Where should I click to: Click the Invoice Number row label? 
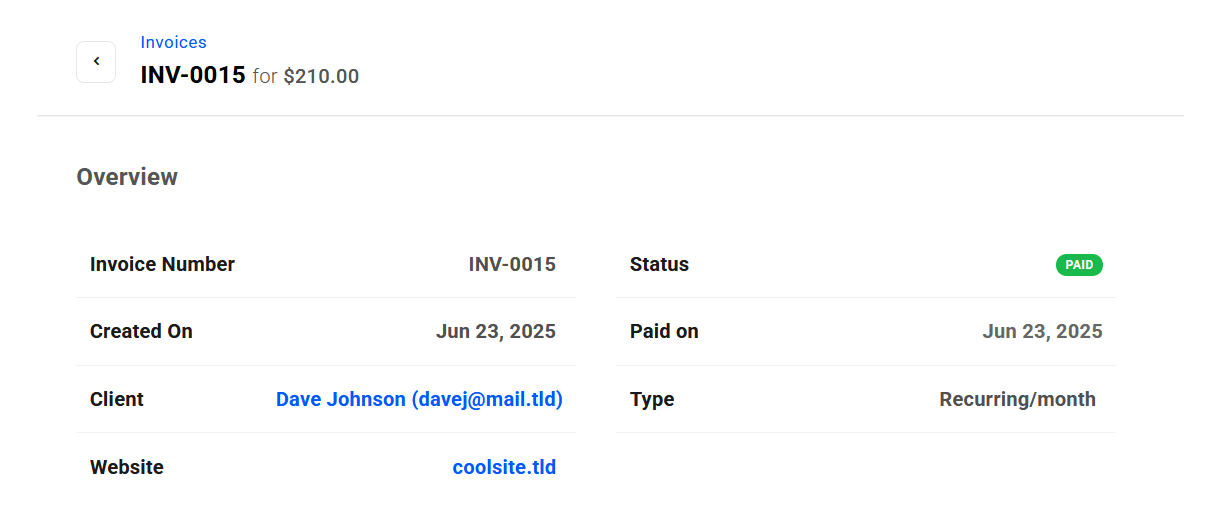click(x=162, y=264)
